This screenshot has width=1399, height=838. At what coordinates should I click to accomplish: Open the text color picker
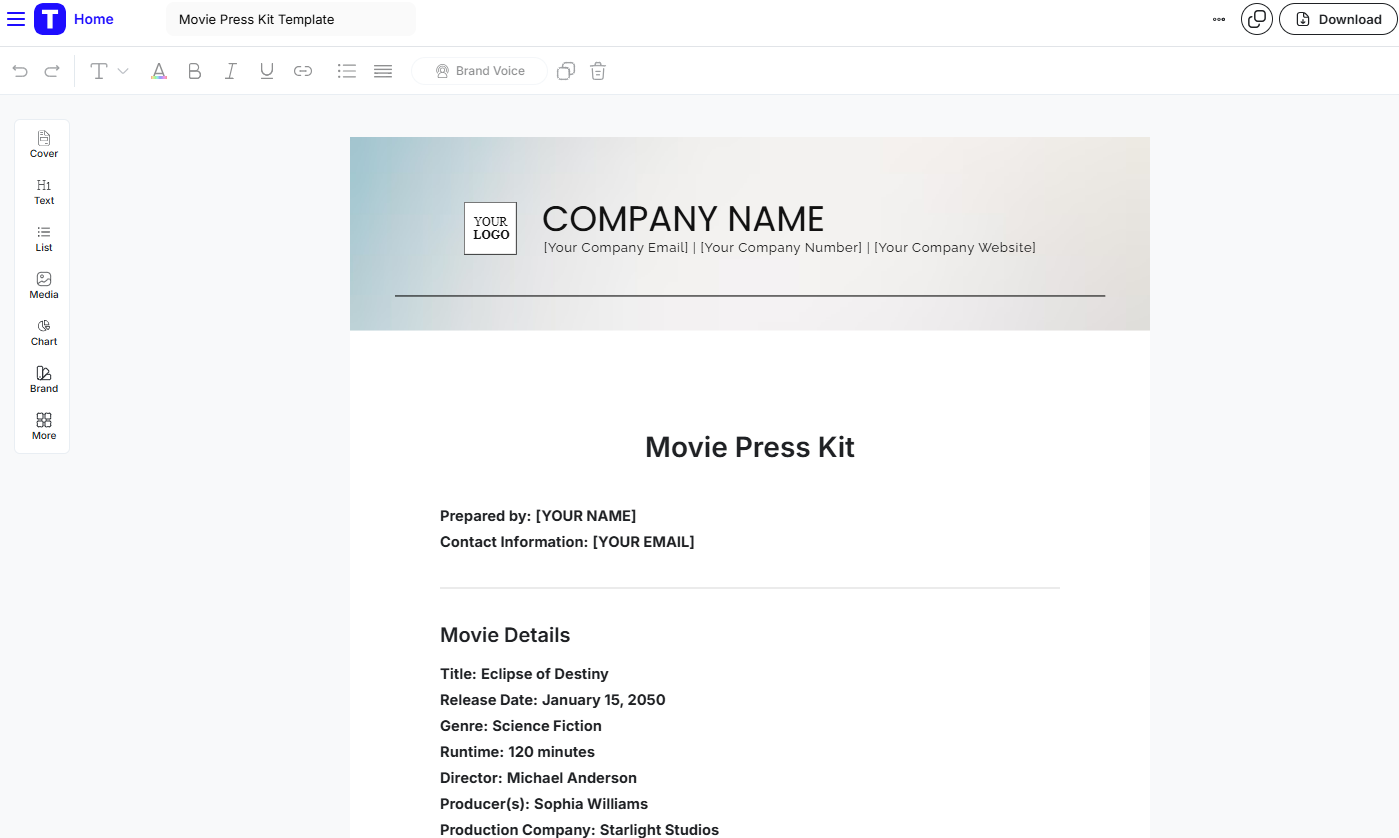click(159, 70)
